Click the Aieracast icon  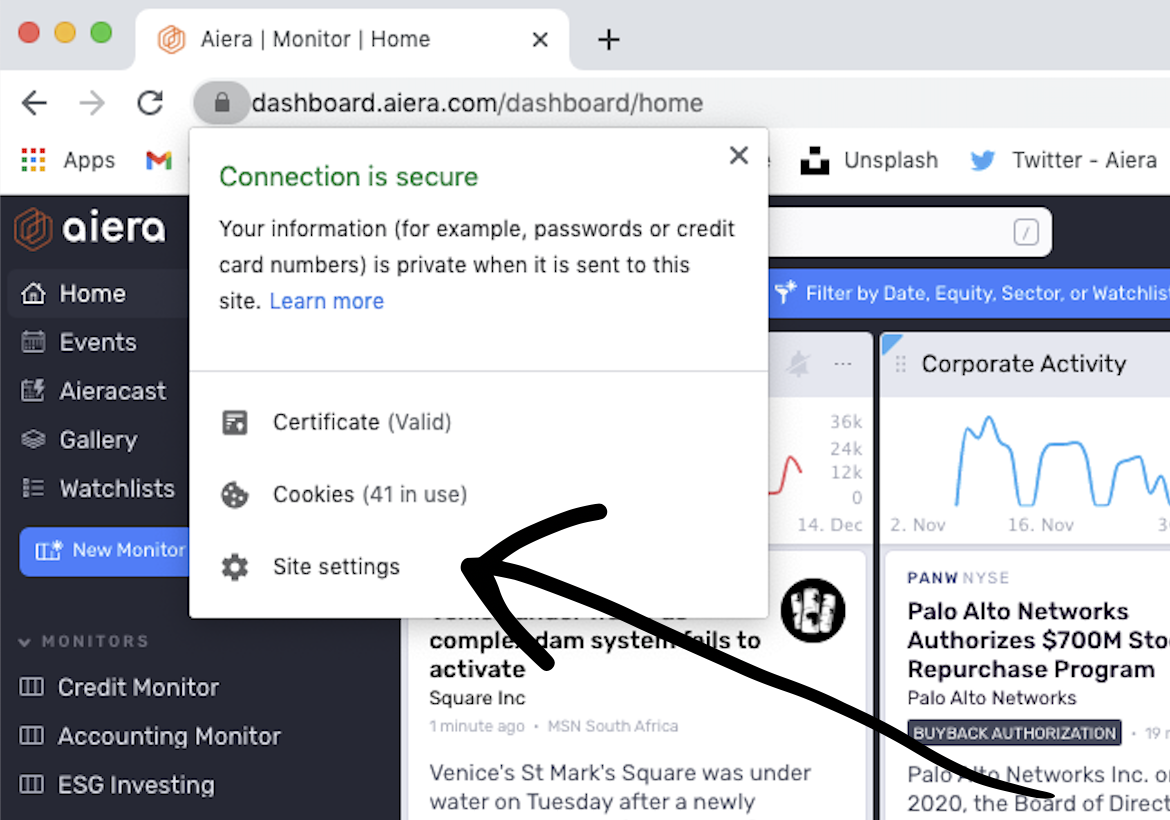click(x=34, y=390)
